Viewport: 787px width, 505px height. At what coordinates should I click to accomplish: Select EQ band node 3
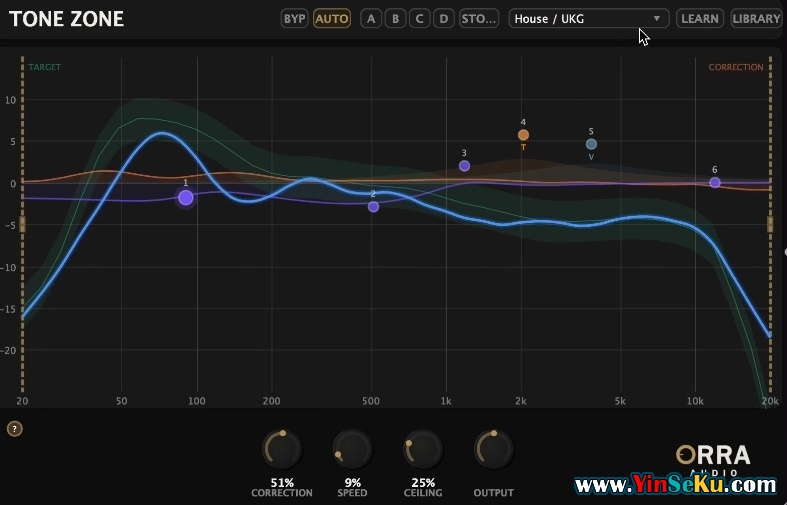(x=464, y=166)
